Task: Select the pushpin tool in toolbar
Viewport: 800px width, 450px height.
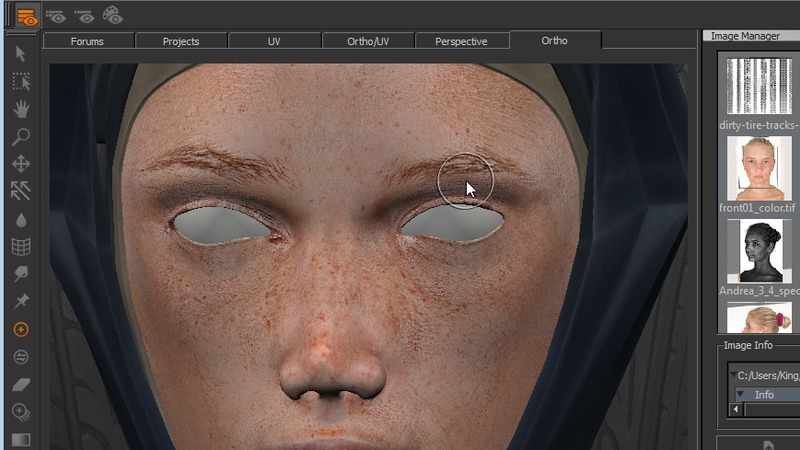Action: pyautogui.click(x=20, y=301)
